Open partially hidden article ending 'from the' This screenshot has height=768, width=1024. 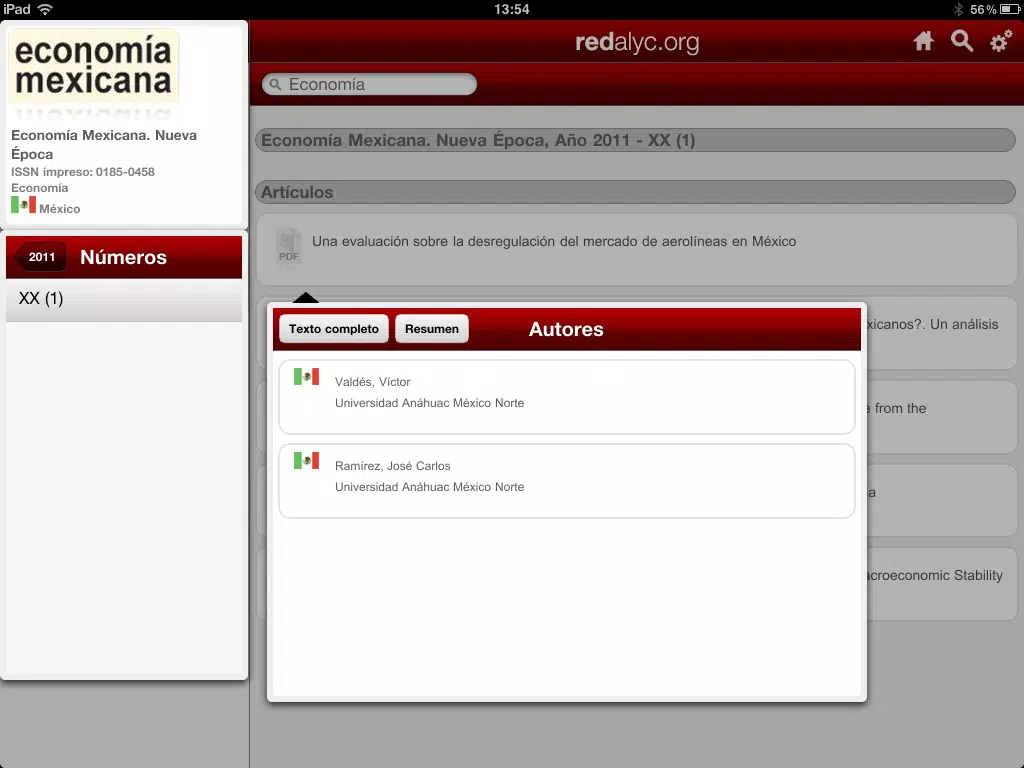click(x=942, y=417)
